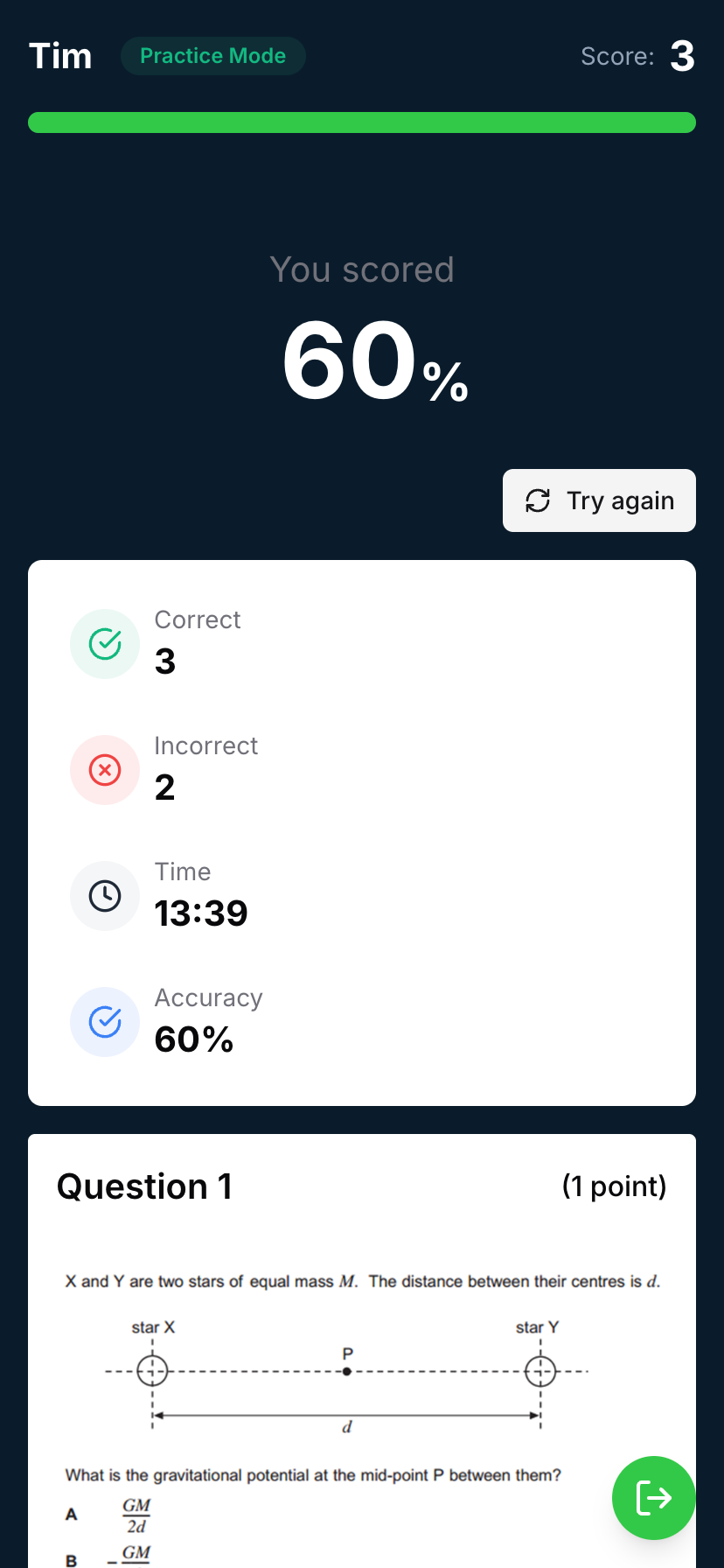Click the Question 1 heading

(x=145, y=1186)
